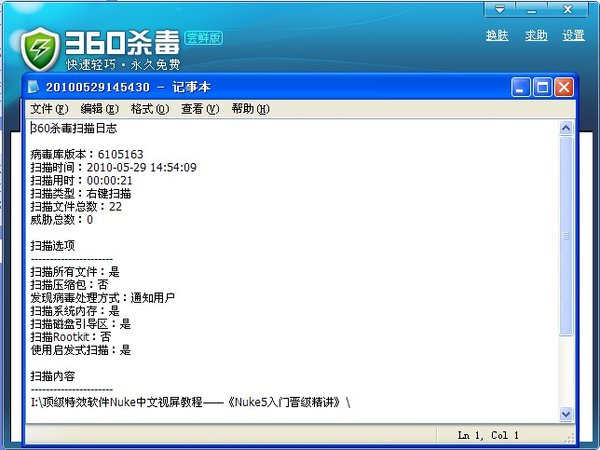The image size is (600, 450).
Task: Click the Ln 1, Col 1 status bar
Action: click(489, 435)
